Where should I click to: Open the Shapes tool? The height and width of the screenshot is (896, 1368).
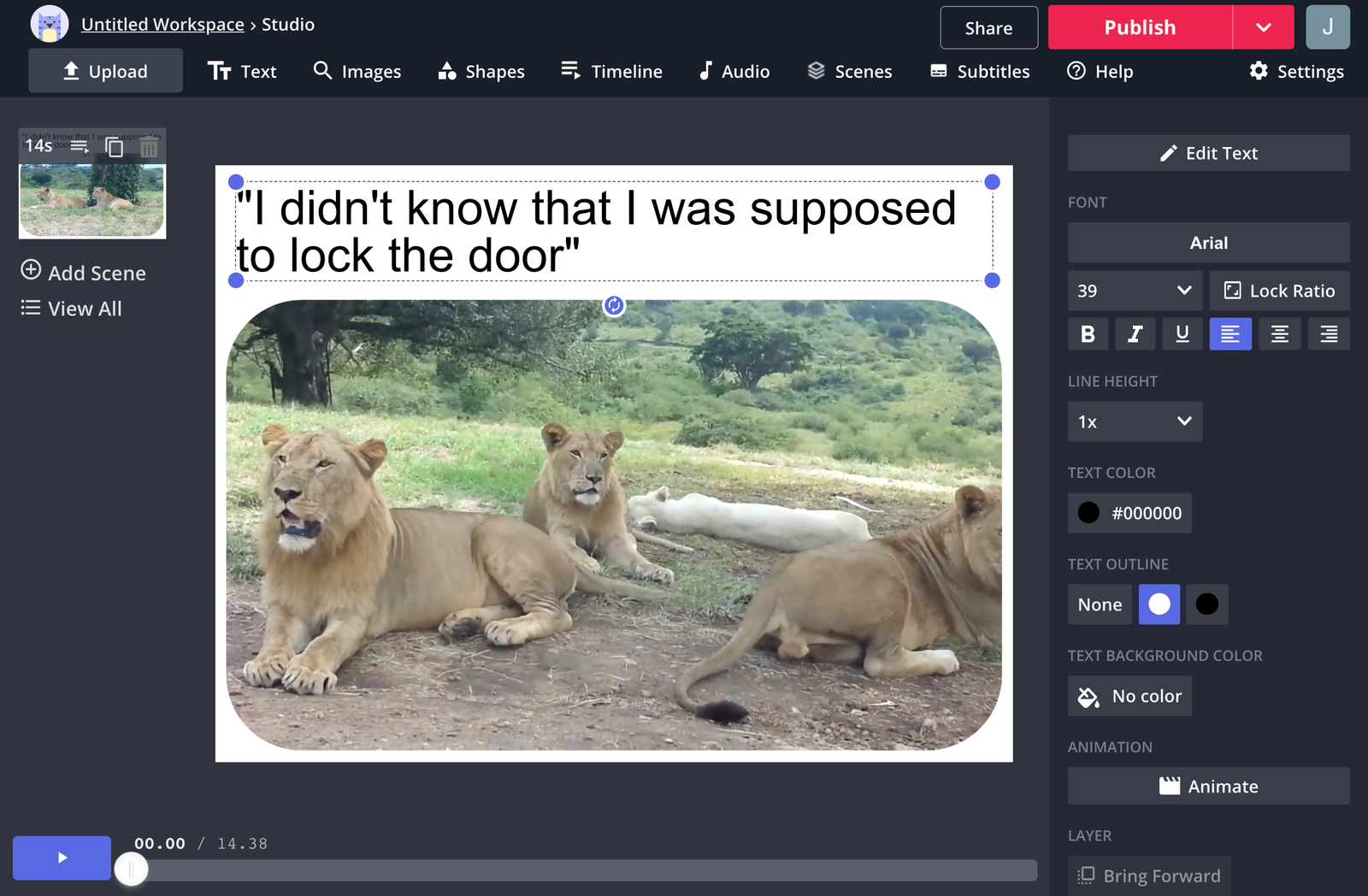tap(481, 71)
